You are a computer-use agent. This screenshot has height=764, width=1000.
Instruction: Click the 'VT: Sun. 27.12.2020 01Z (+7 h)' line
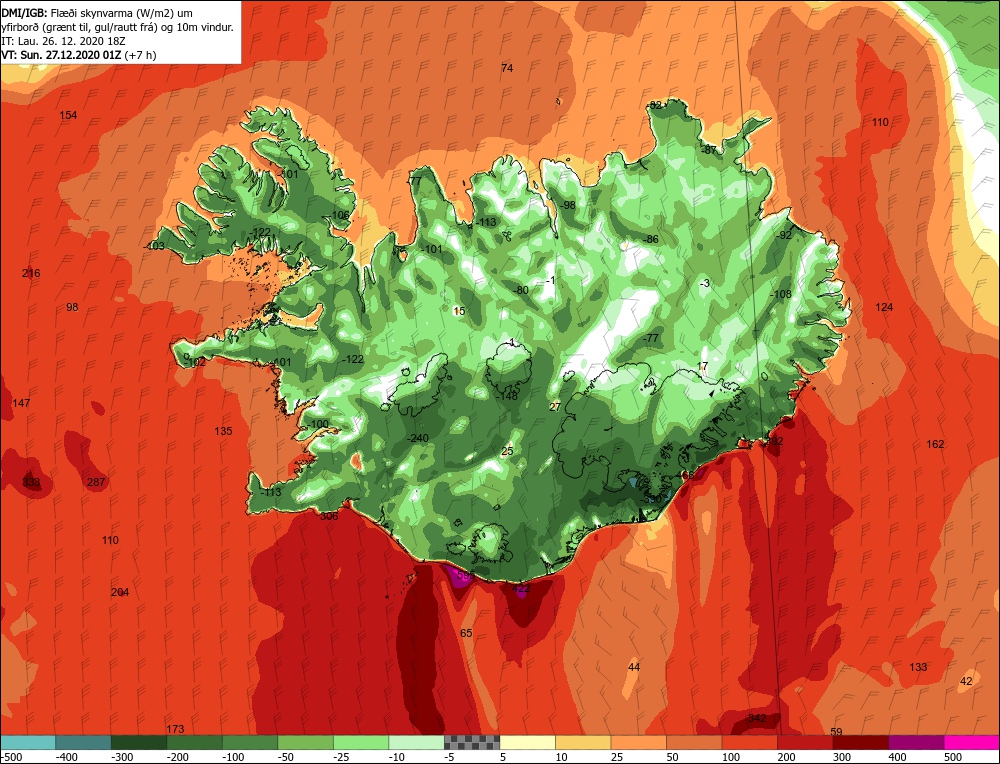coord(79,55)
